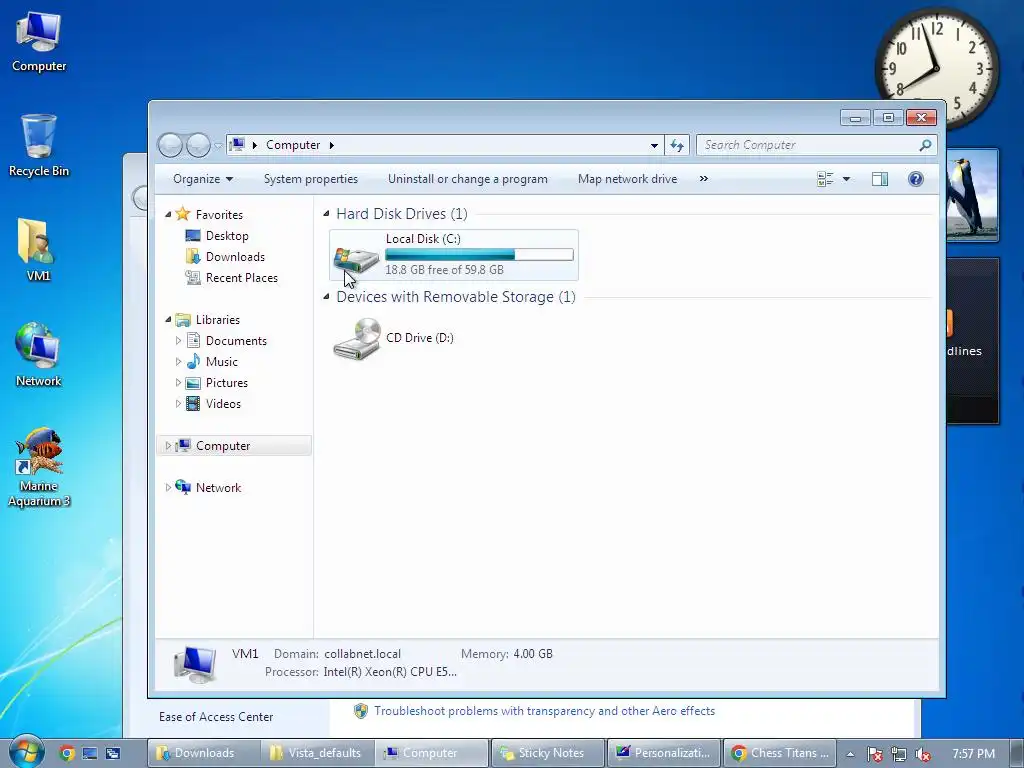Open Desktop under Favorites
1024x768 pixels.
click(227, 236)
